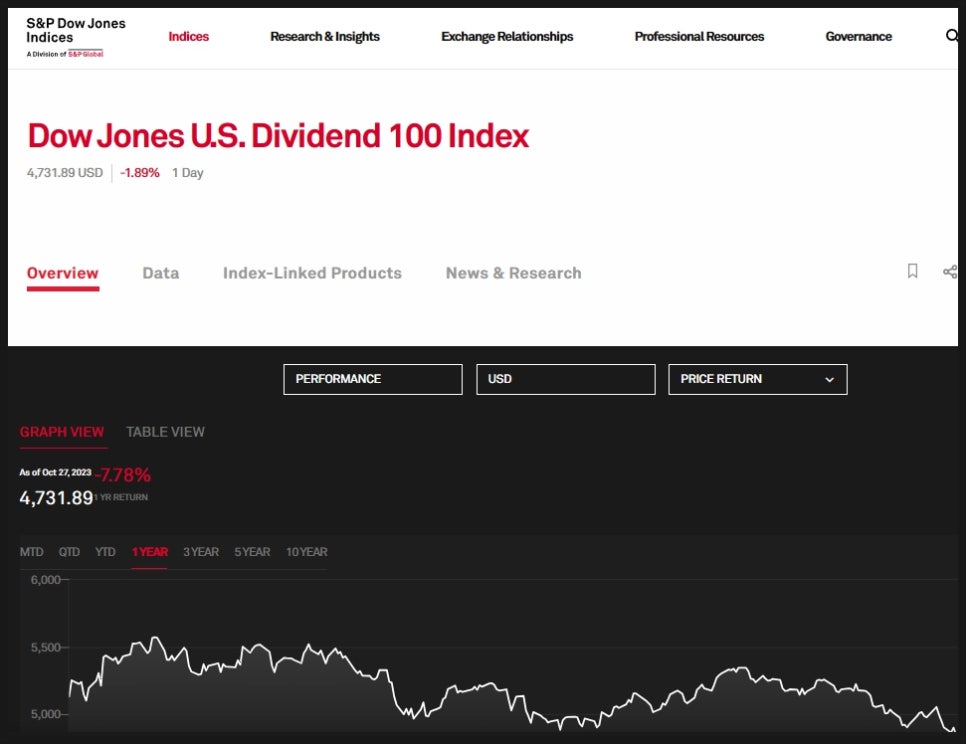The image size is (966, 744).
Task: Select the 3 YEAR time range
Action: 201,552
